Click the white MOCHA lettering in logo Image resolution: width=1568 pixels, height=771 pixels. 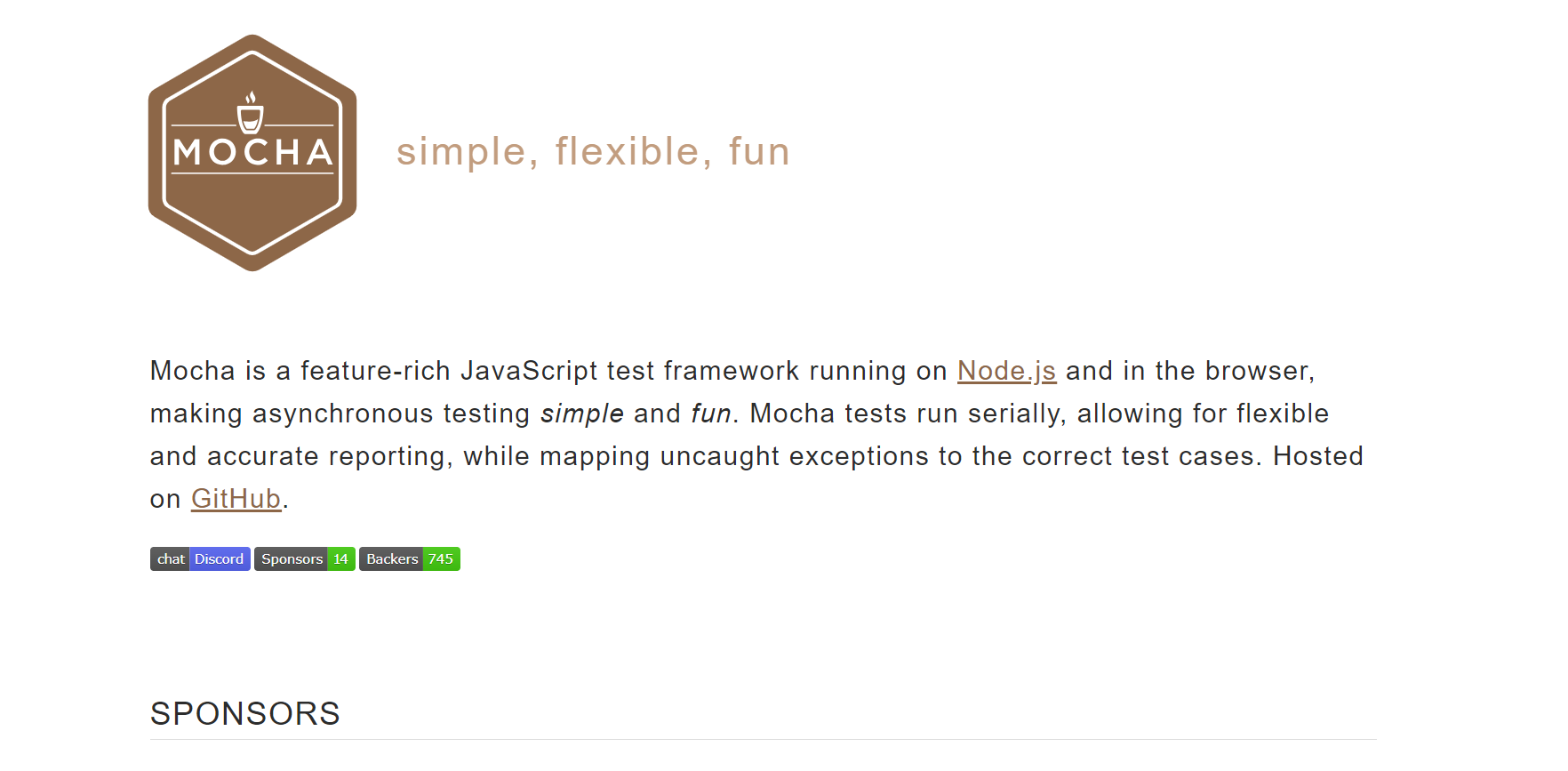coord(252,153)
